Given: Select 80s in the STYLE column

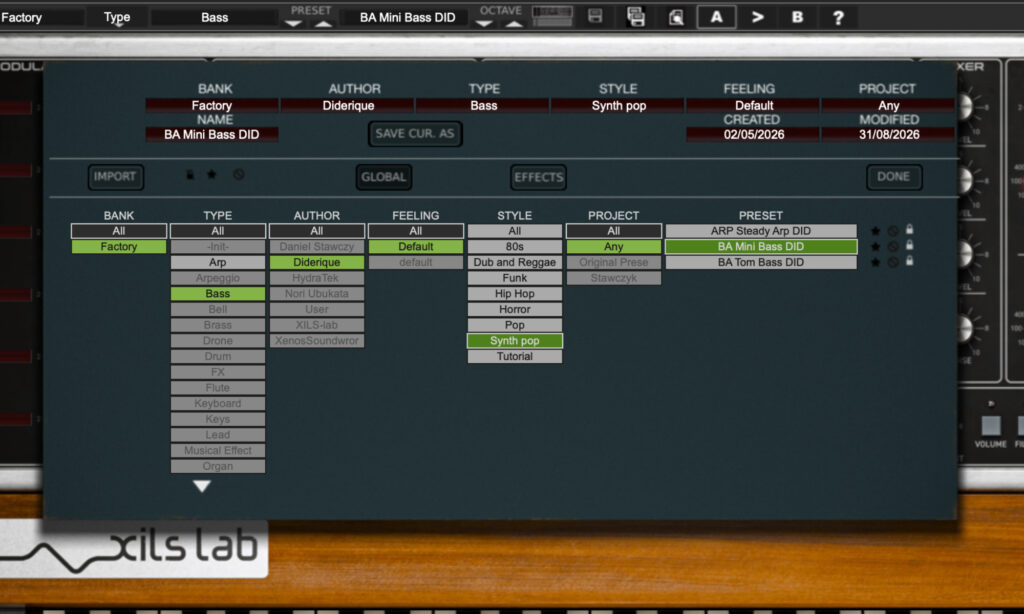Looking at the screenshot, I should point(515,246).
